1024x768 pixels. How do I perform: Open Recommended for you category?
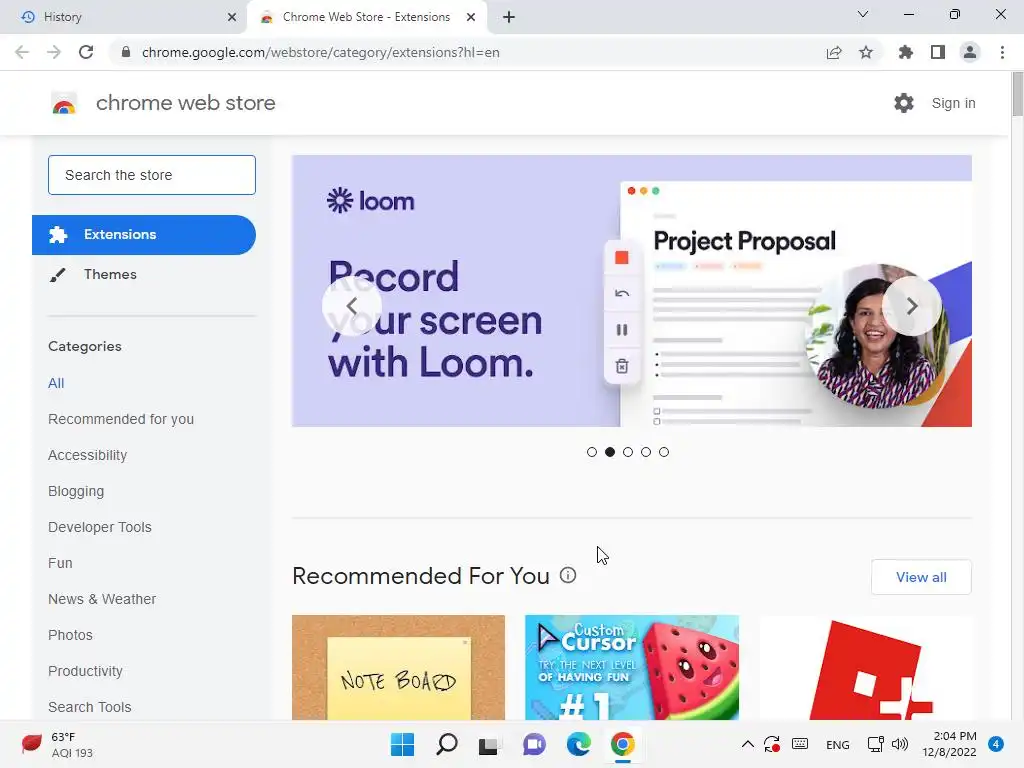pos(121,419)
